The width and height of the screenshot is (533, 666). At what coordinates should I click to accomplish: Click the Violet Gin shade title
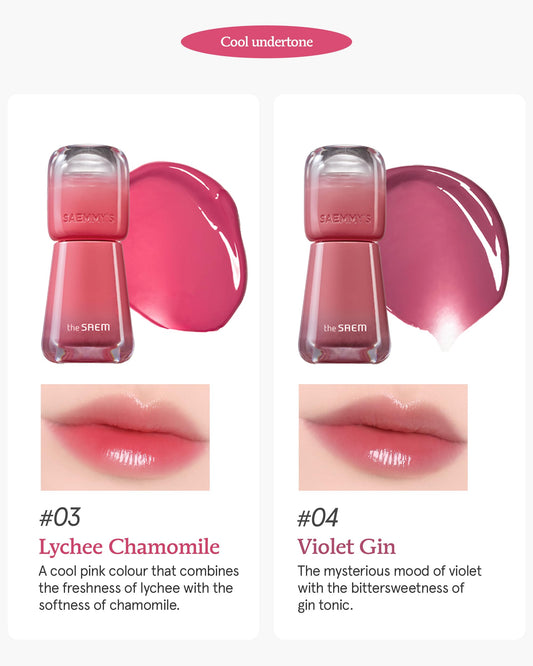coord(346,547)
